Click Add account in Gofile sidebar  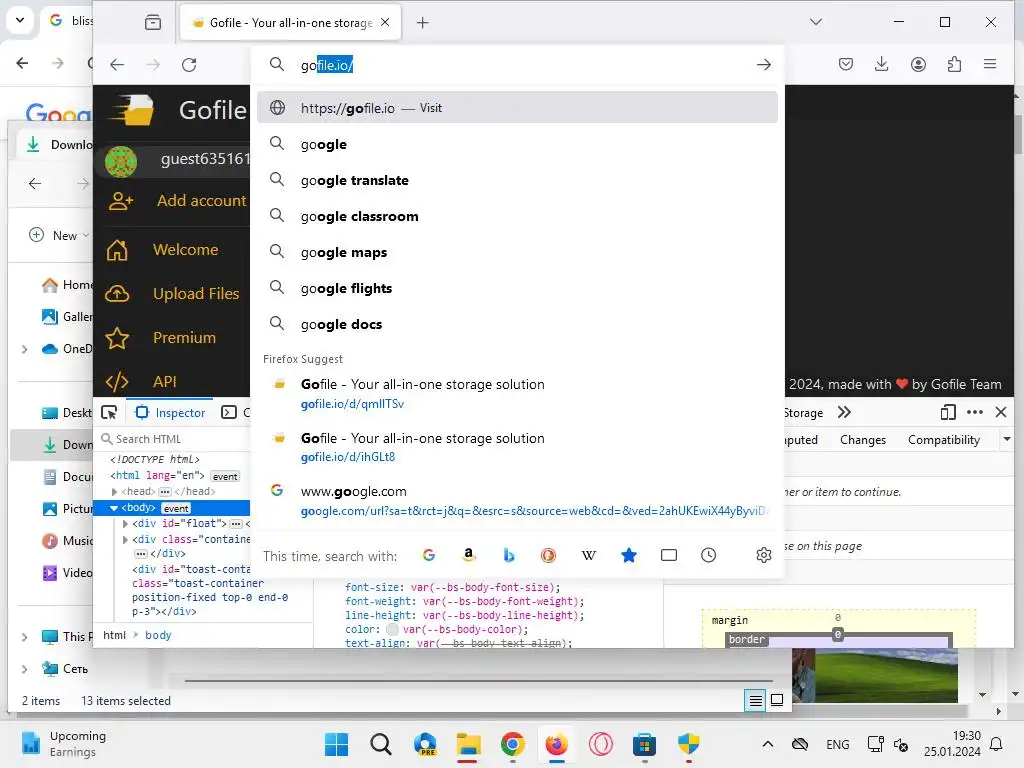coord(176,200)
